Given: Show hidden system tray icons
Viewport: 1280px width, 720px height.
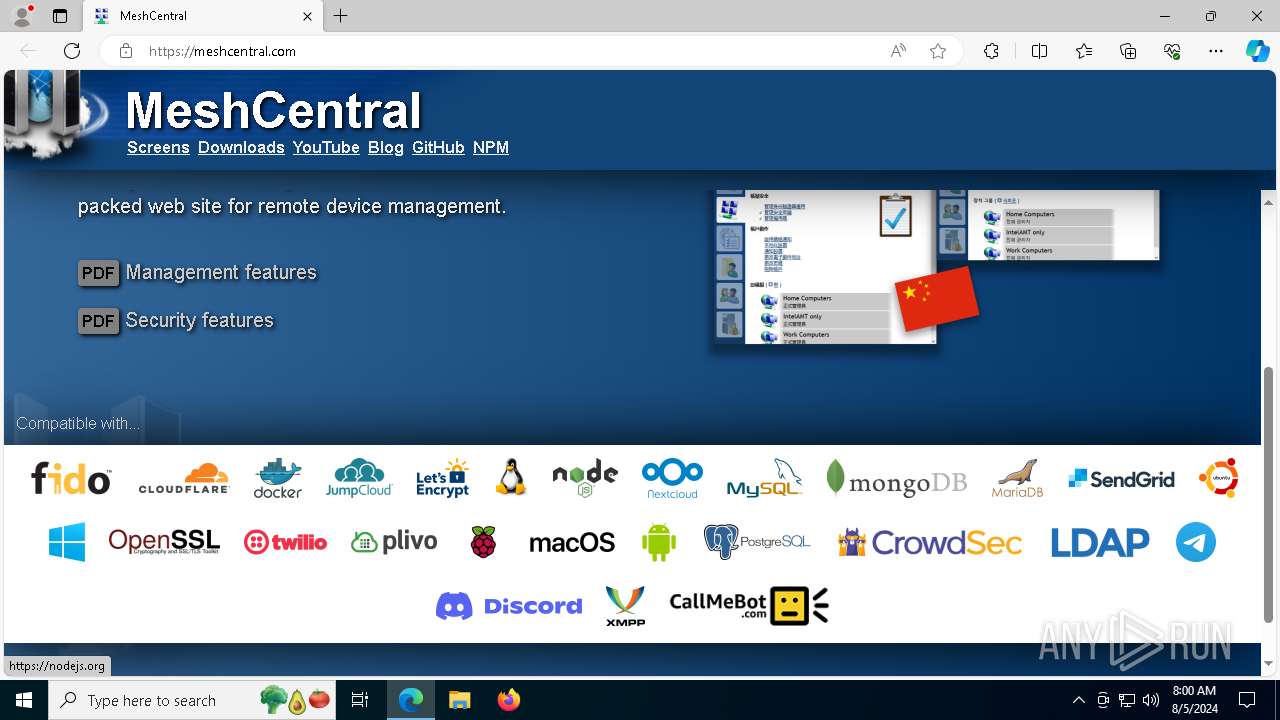Looking at the screenshot, I should pyautogui.click(x=1078, y=700).
